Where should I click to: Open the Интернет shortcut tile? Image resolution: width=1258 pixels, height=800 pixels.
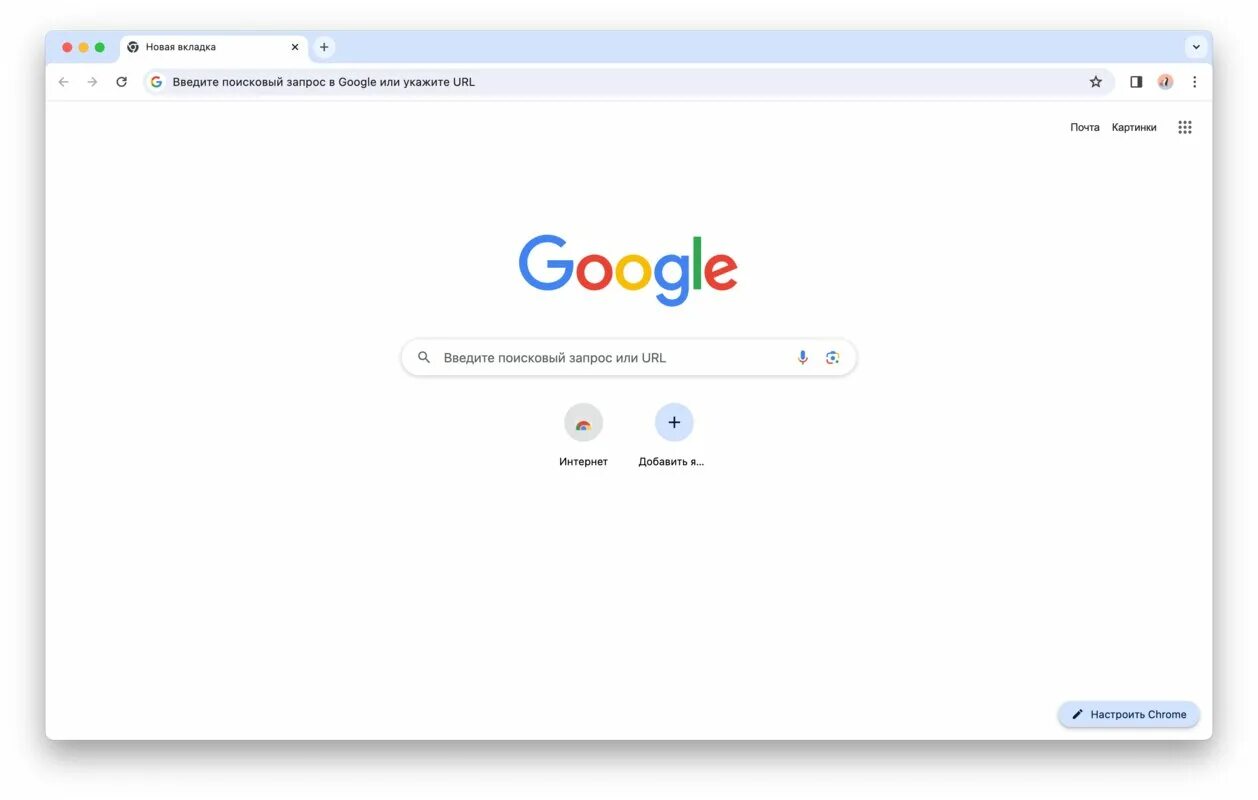[x=583, y=435]
